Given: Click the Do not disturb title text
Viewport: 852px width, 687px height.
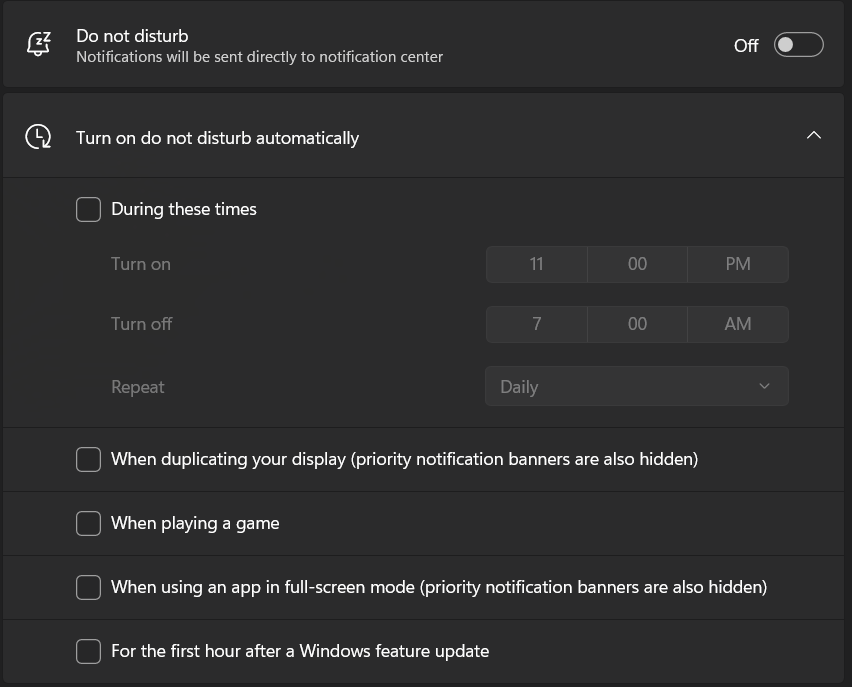Looking at the screenshot, I should click(x=132, y=36).
